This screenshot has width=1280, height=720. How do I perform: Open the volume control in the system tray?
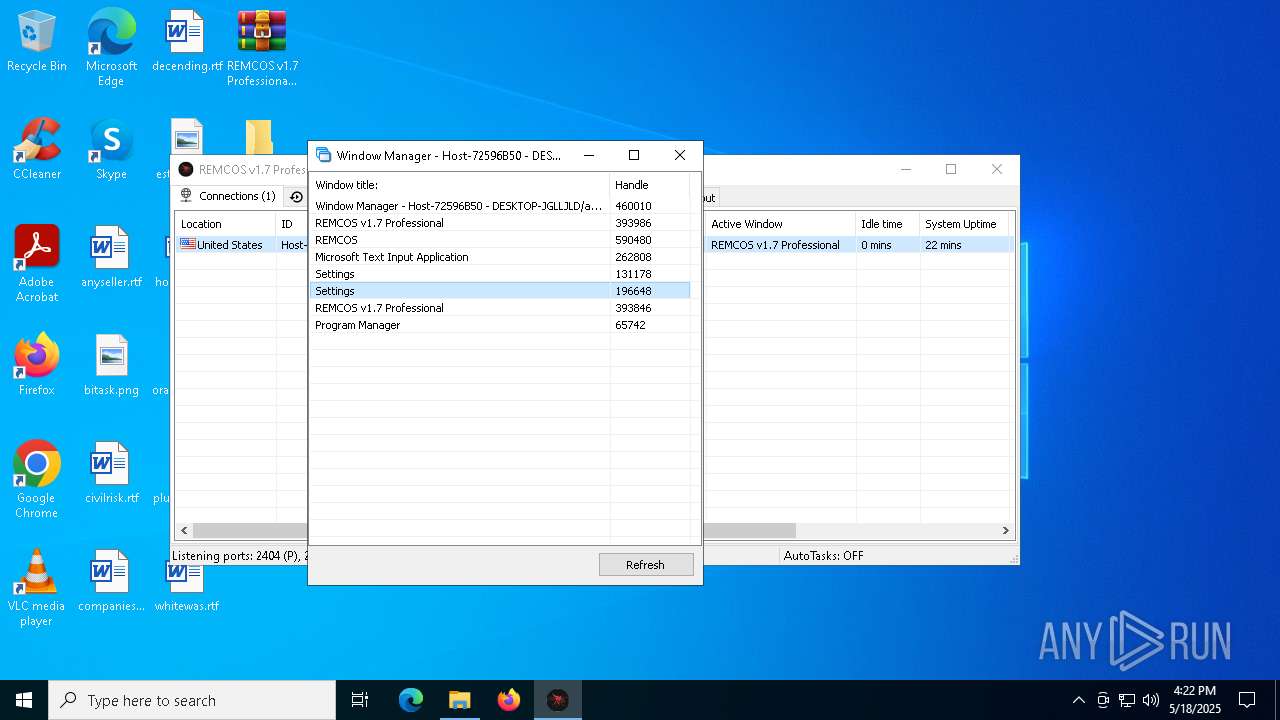[1151, 700]
